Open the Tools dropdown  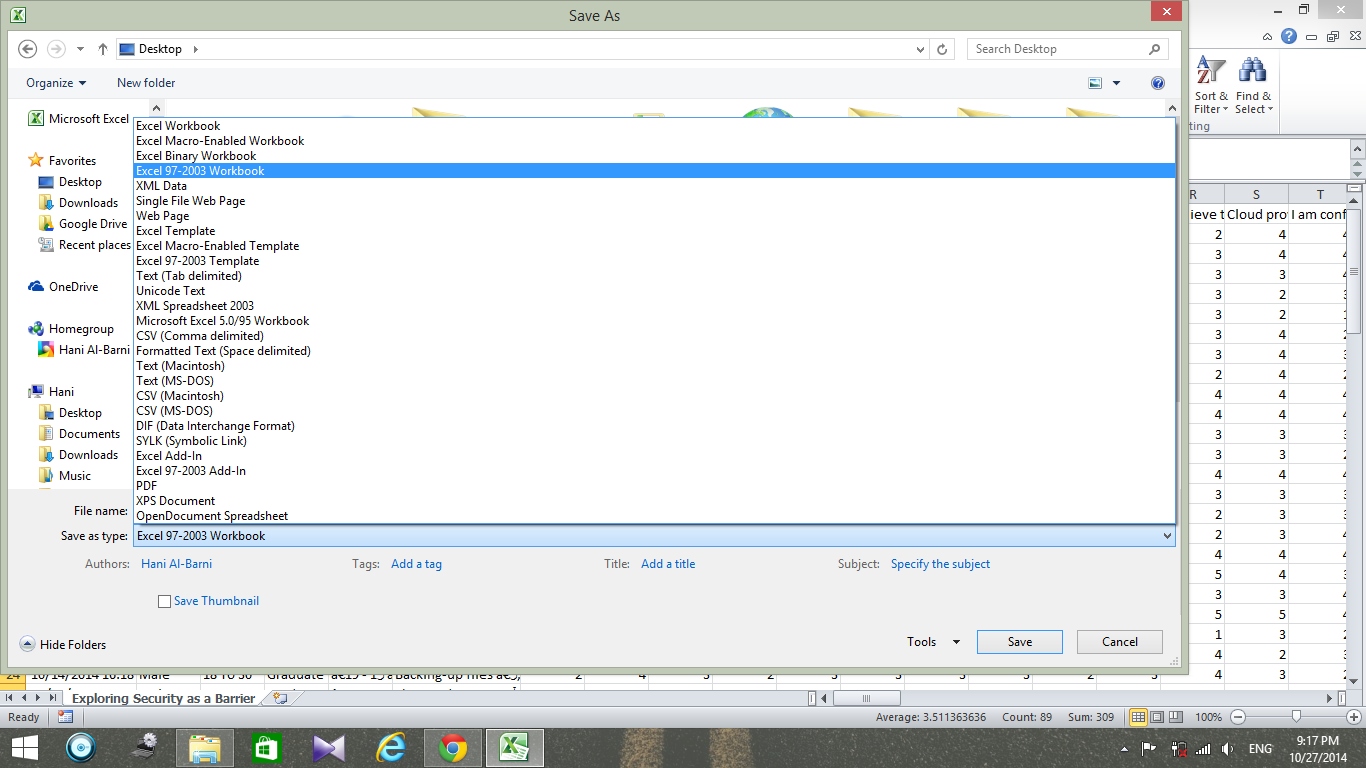pyautogui.click(x=933, y=642)
